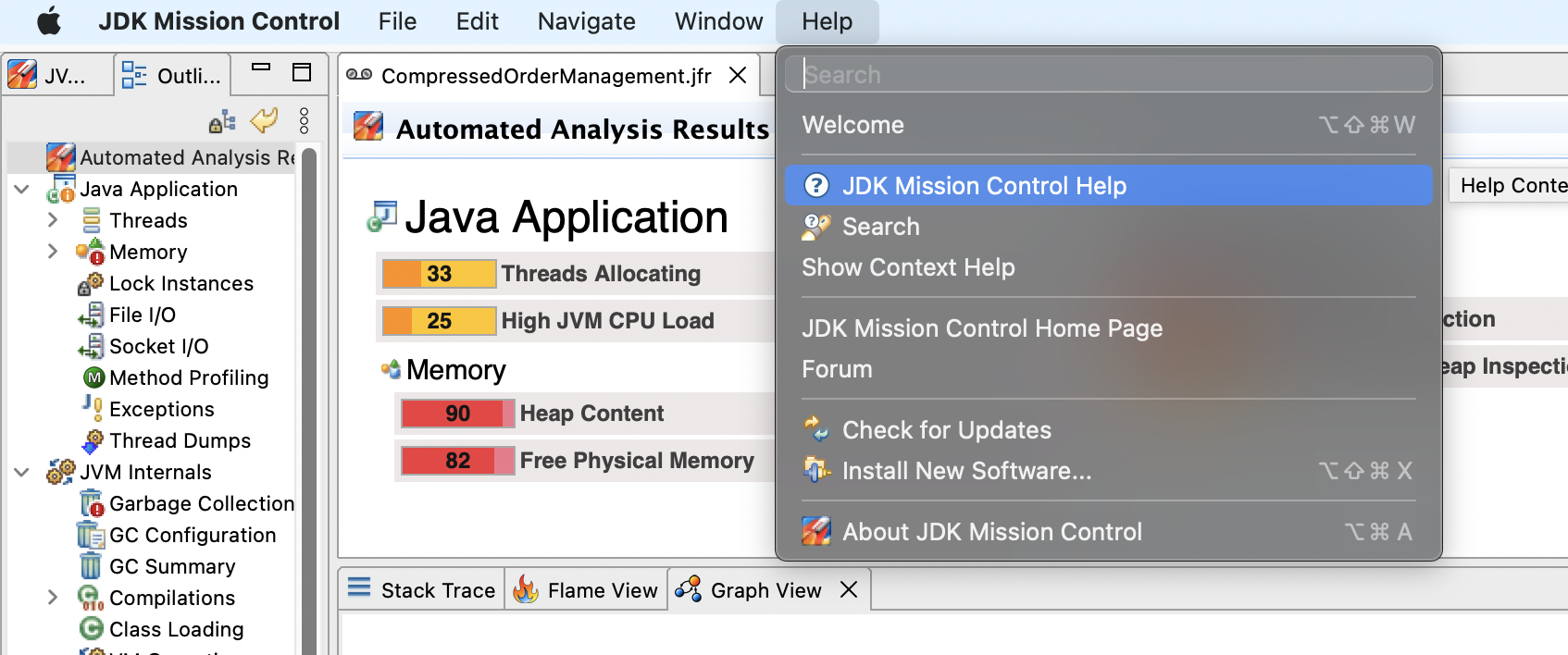
Task: Minimize the outline panel view
Action: pyautogui.click(x=261, y=68)
